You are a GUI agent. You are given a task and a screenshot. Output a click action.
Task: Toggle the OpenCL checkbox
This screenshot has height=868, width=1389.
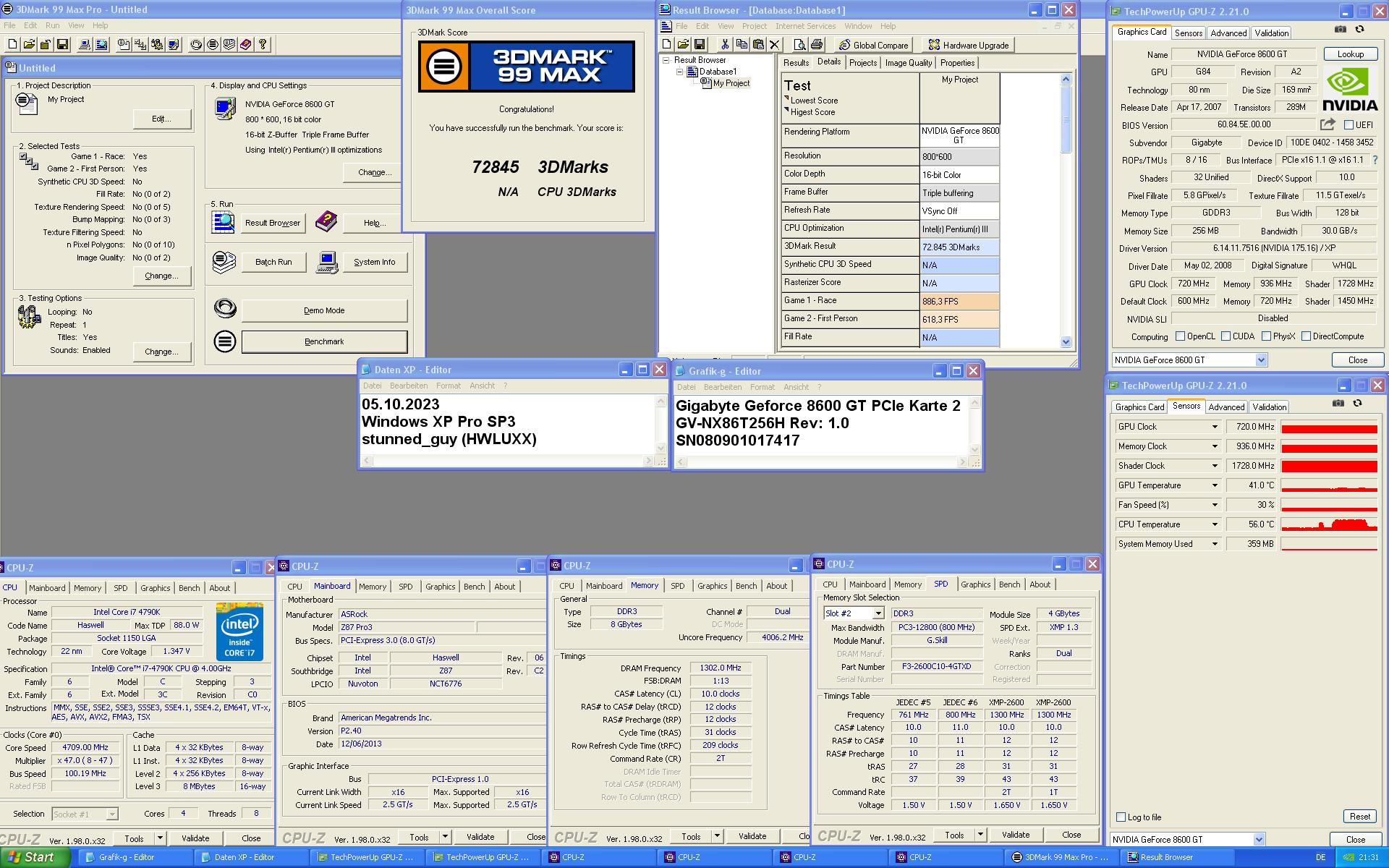tap(1181, 336)
